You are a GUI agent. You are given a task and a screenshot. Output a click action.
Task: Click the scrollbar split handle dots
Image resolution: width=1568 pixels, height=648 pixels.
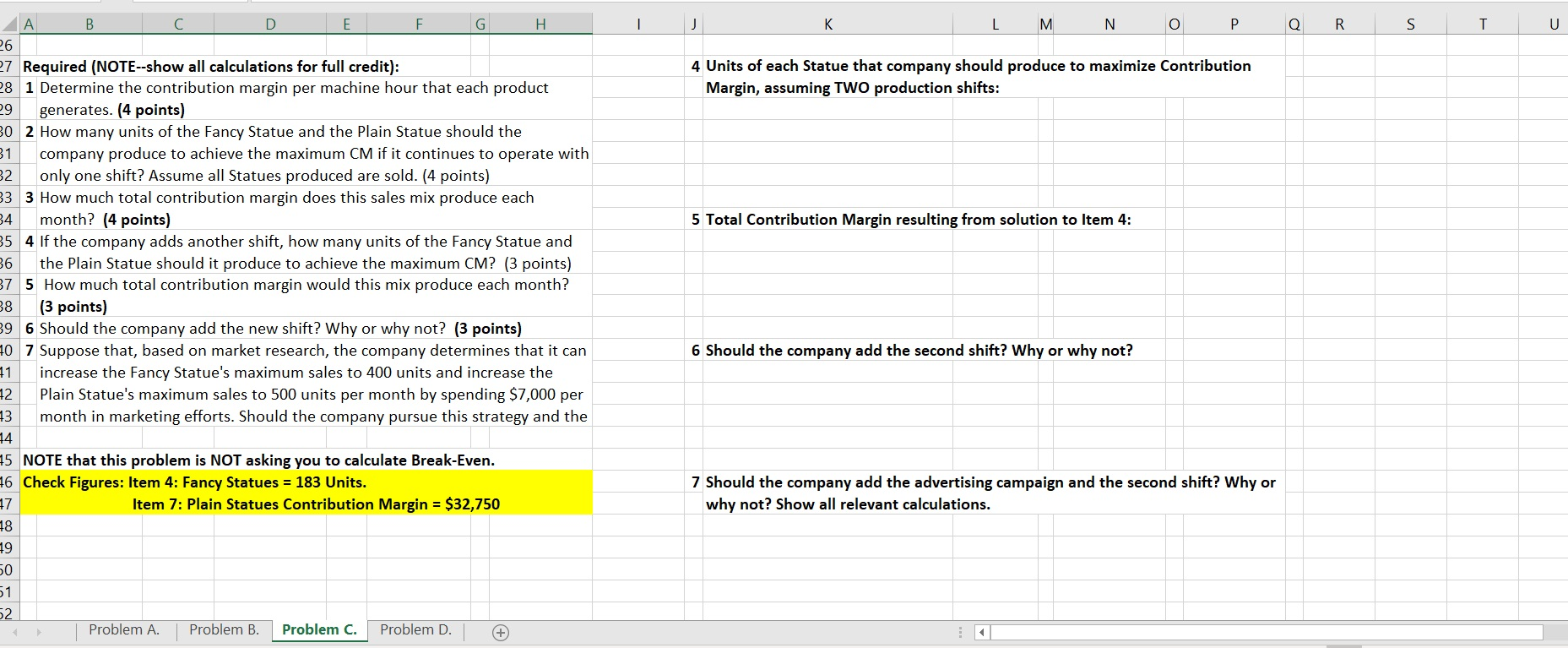960,632
